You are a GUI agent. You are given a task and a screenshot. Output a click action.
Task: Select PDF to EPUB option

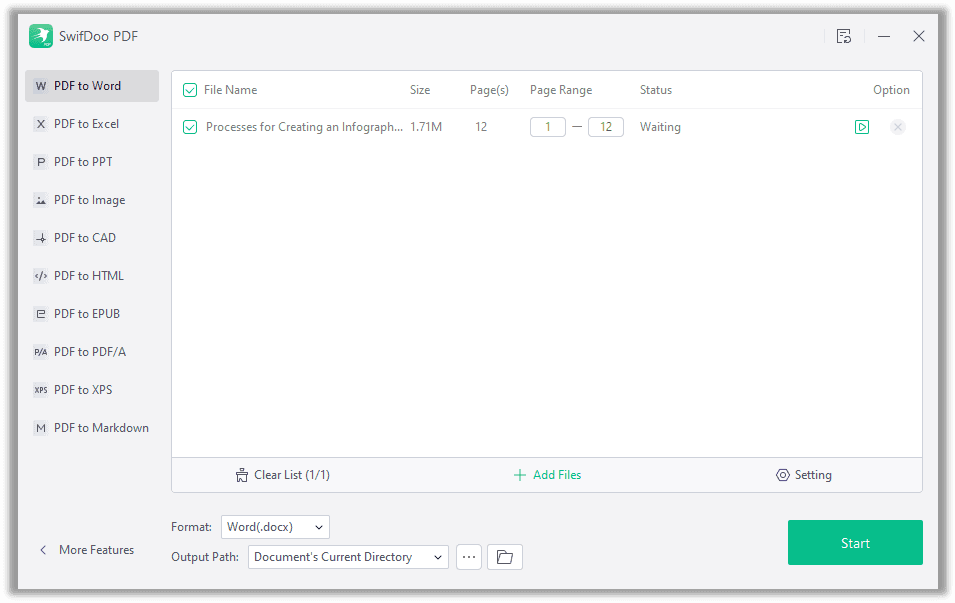pos(92,314)
